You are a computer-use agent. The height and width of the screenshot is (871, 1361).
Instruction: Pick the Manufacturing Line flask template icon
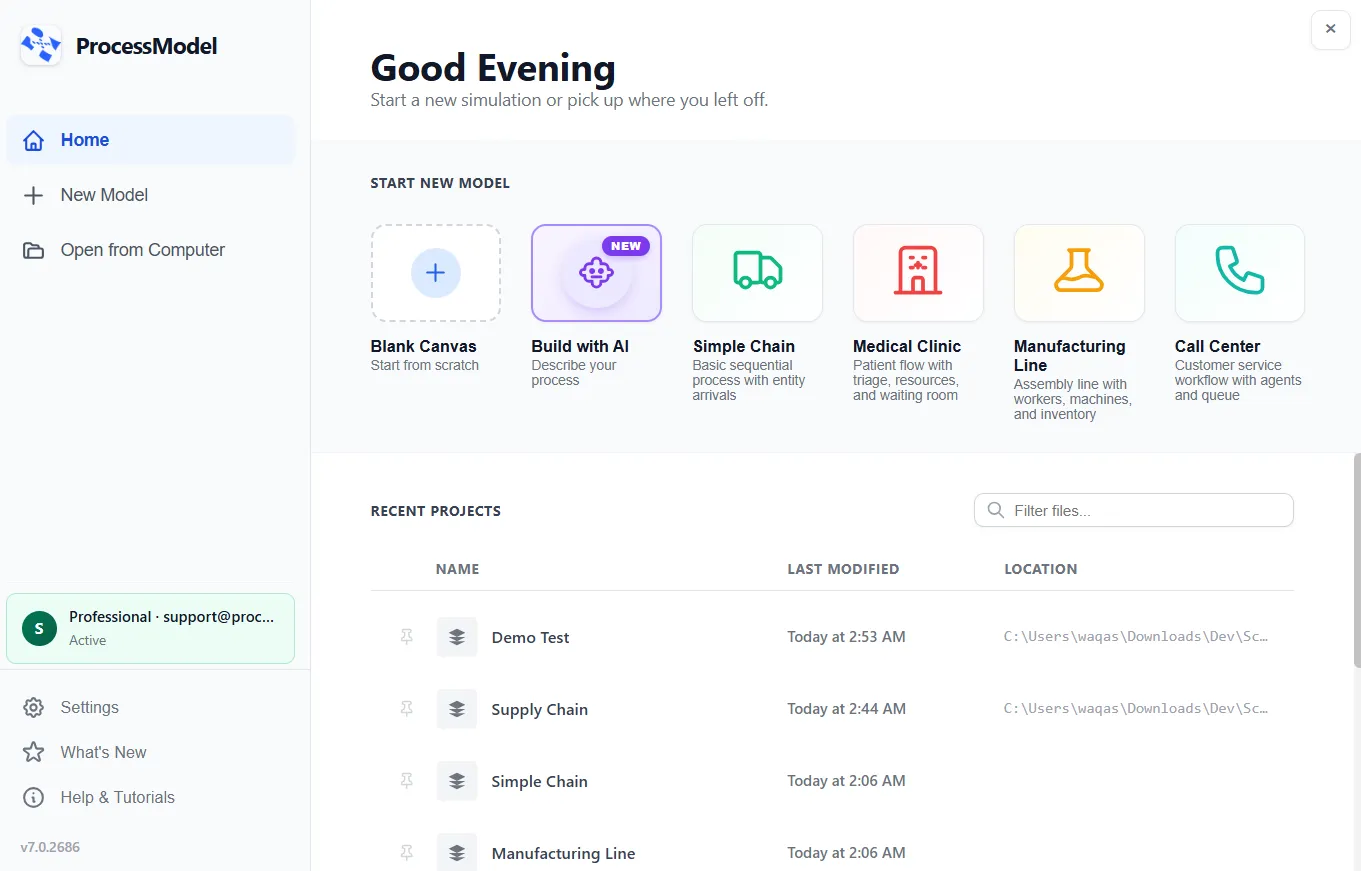point(1079,270)
